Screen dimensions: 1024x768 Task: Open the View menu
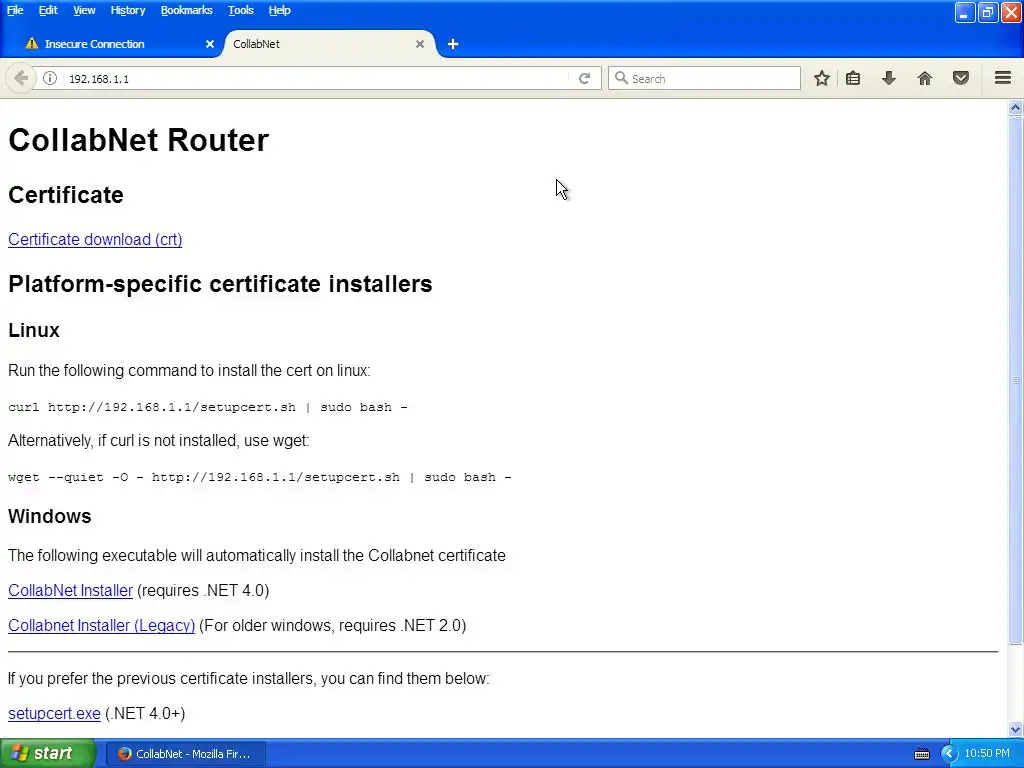pyautogui.click(x=84, y=10)
